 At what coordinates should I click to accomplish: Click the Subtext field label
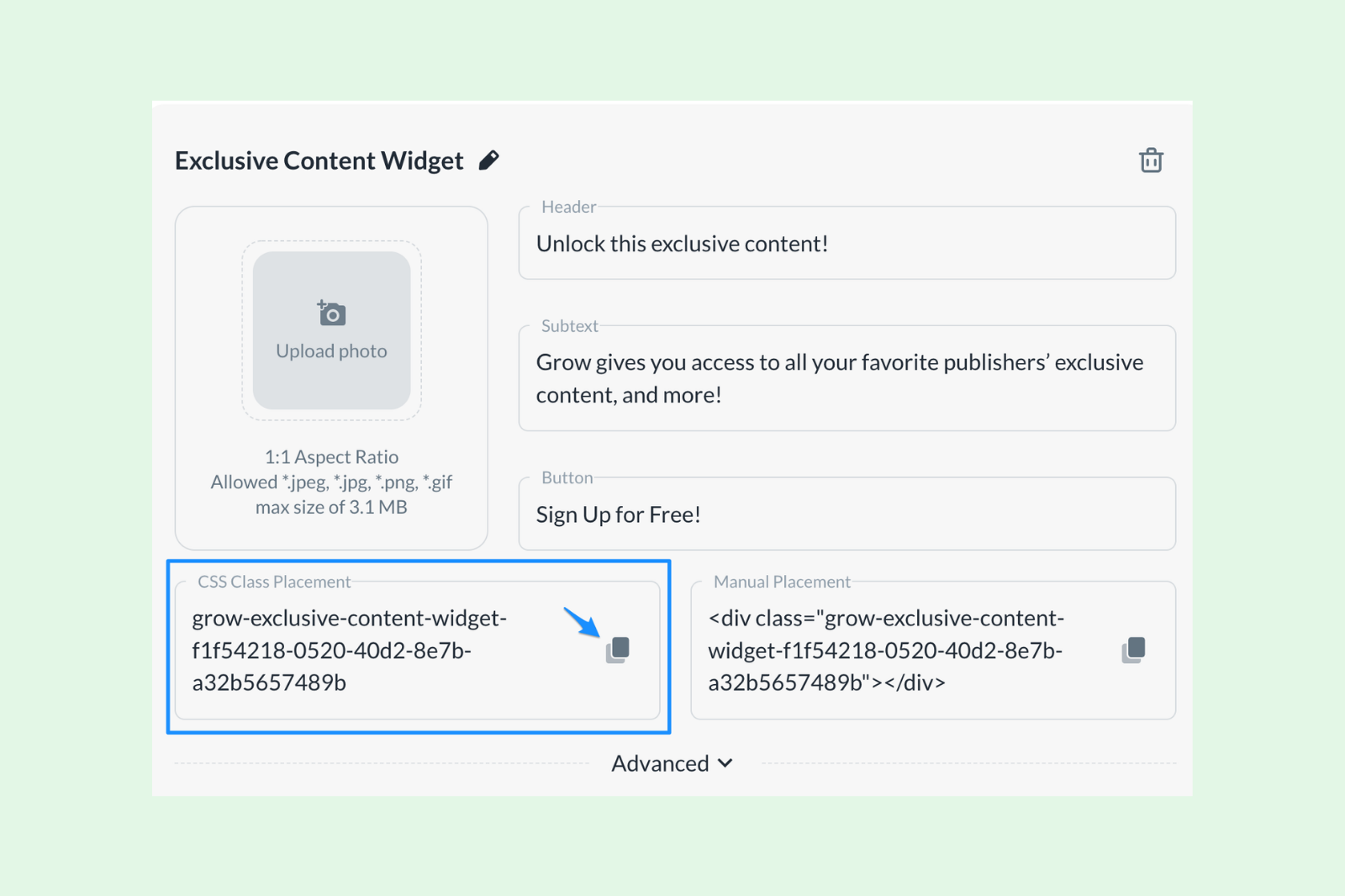569,326
